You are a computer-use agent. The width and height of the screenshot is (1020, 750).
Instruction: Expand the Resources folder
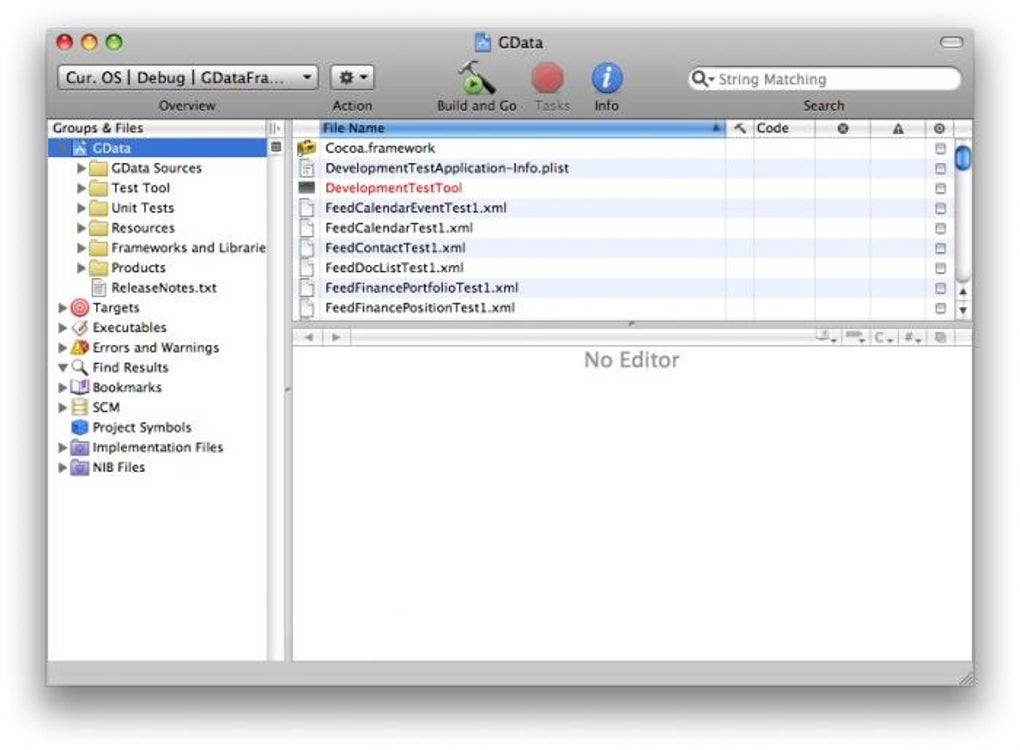(81, 228)
